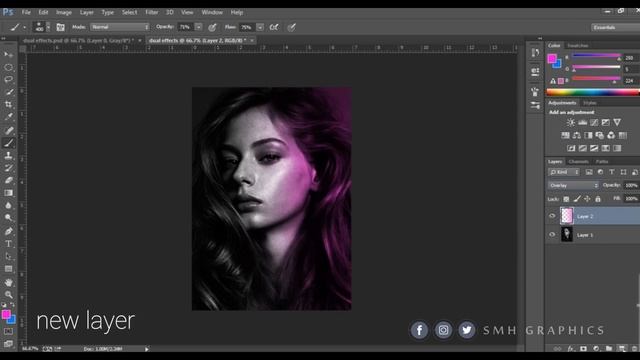Screen dimensions: 640x360
Task: Select the Dodge tool
Action: click(x=8, y=218)
